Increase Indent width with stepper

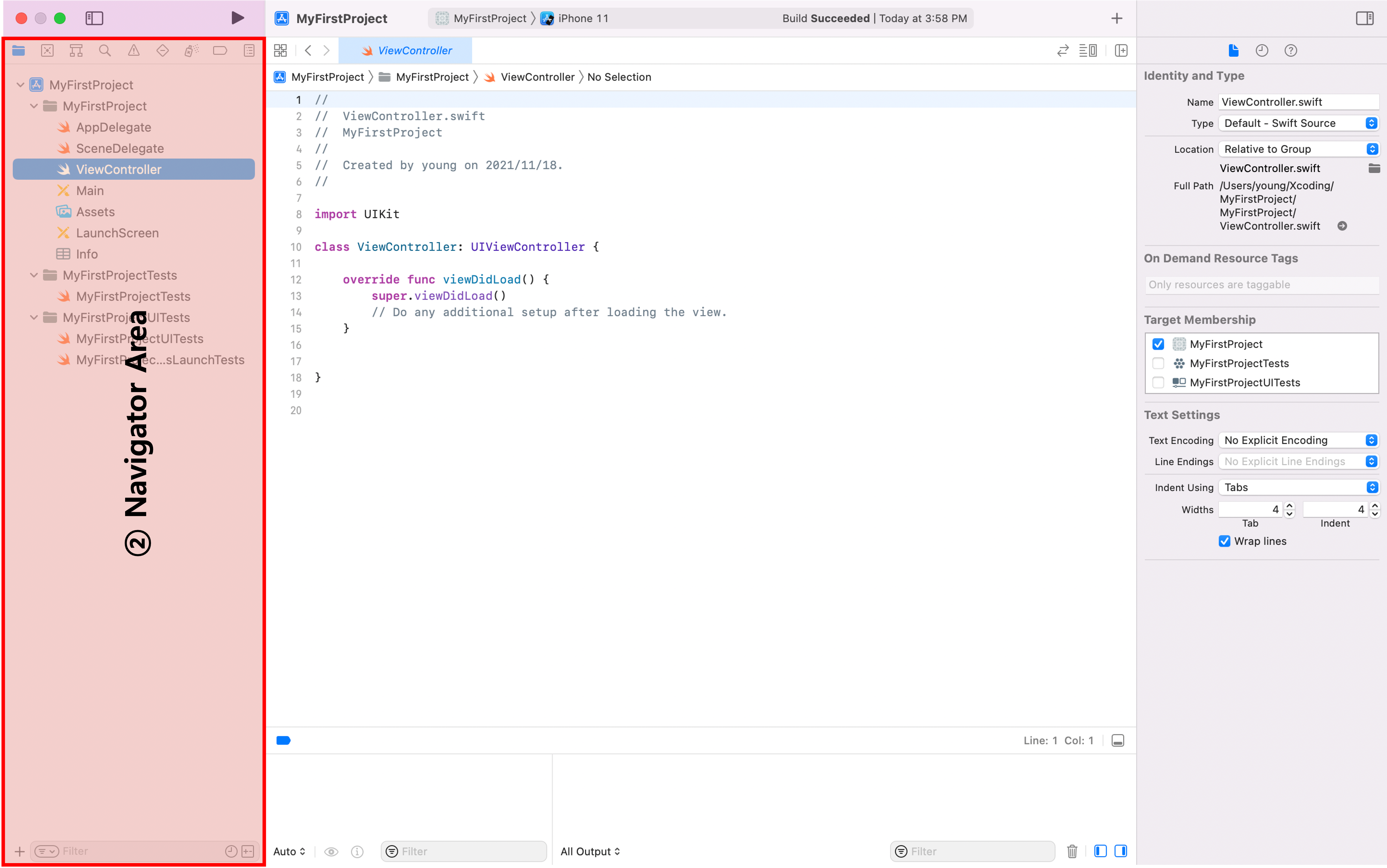[x=1374, y=505]
